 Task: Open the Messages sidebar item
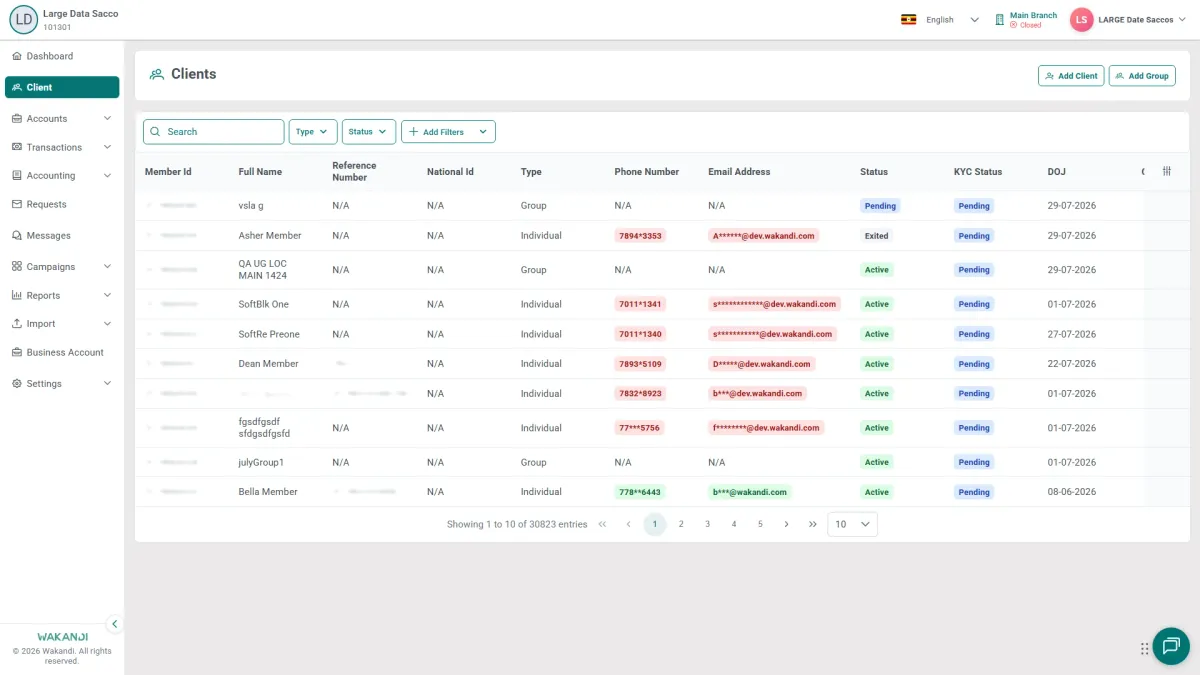coord(62,235)
